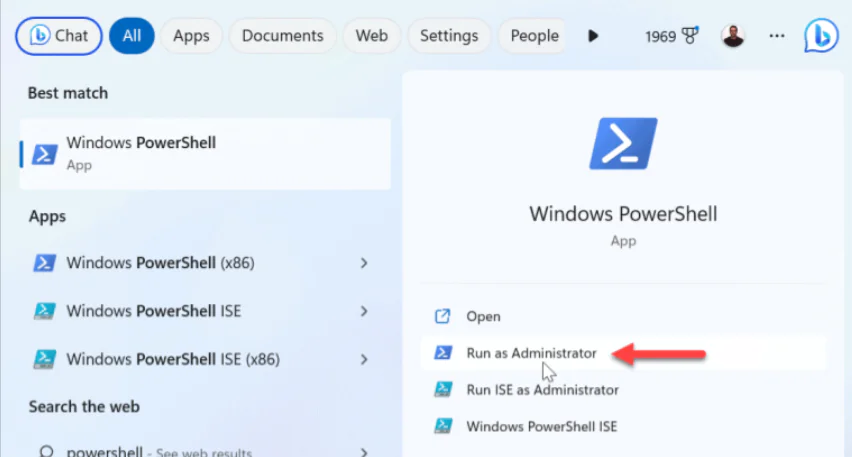Choose Run as Administrator
852x457 pixels.
[x=623, y=353]
